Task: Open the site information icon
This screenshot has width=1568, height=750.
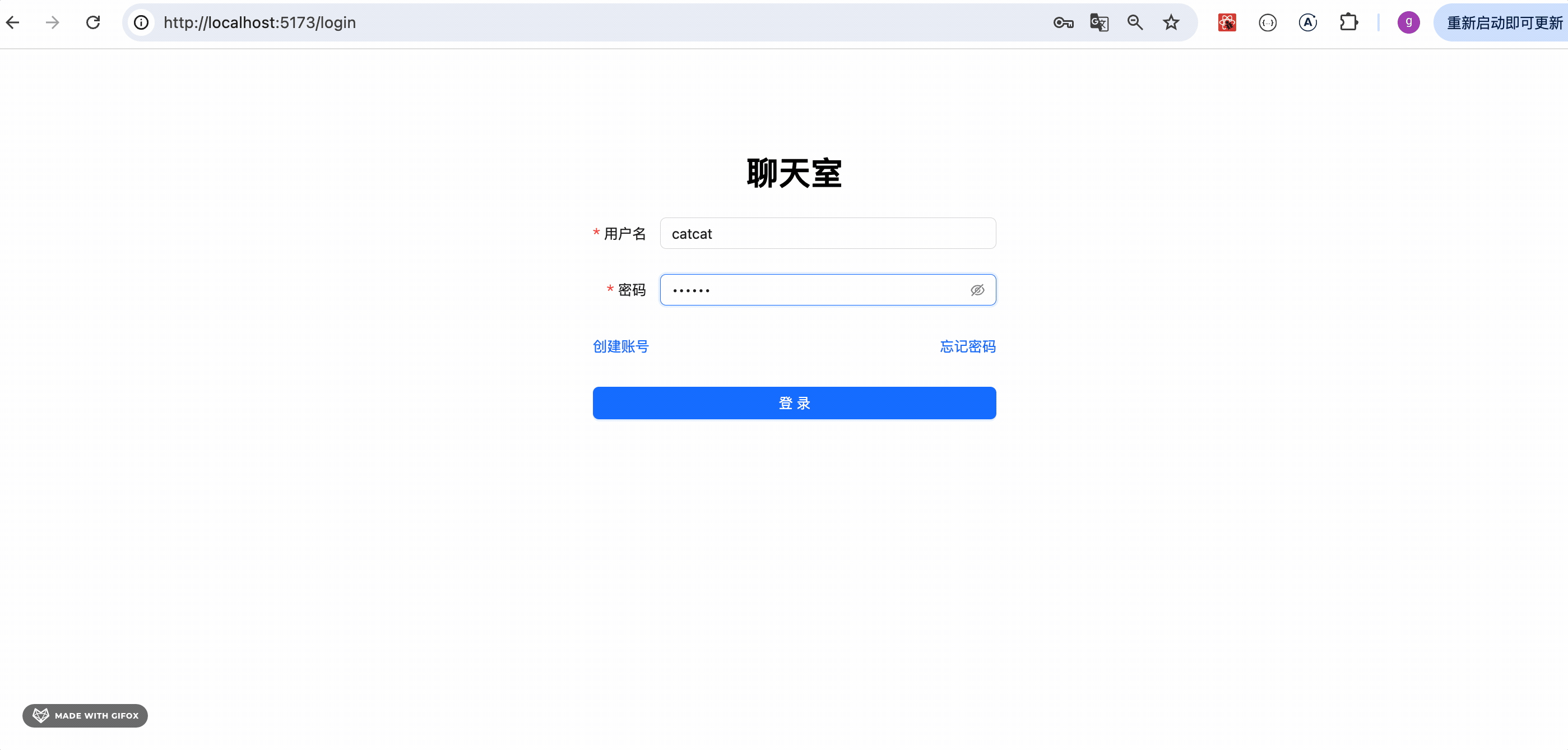Action: 141,22
